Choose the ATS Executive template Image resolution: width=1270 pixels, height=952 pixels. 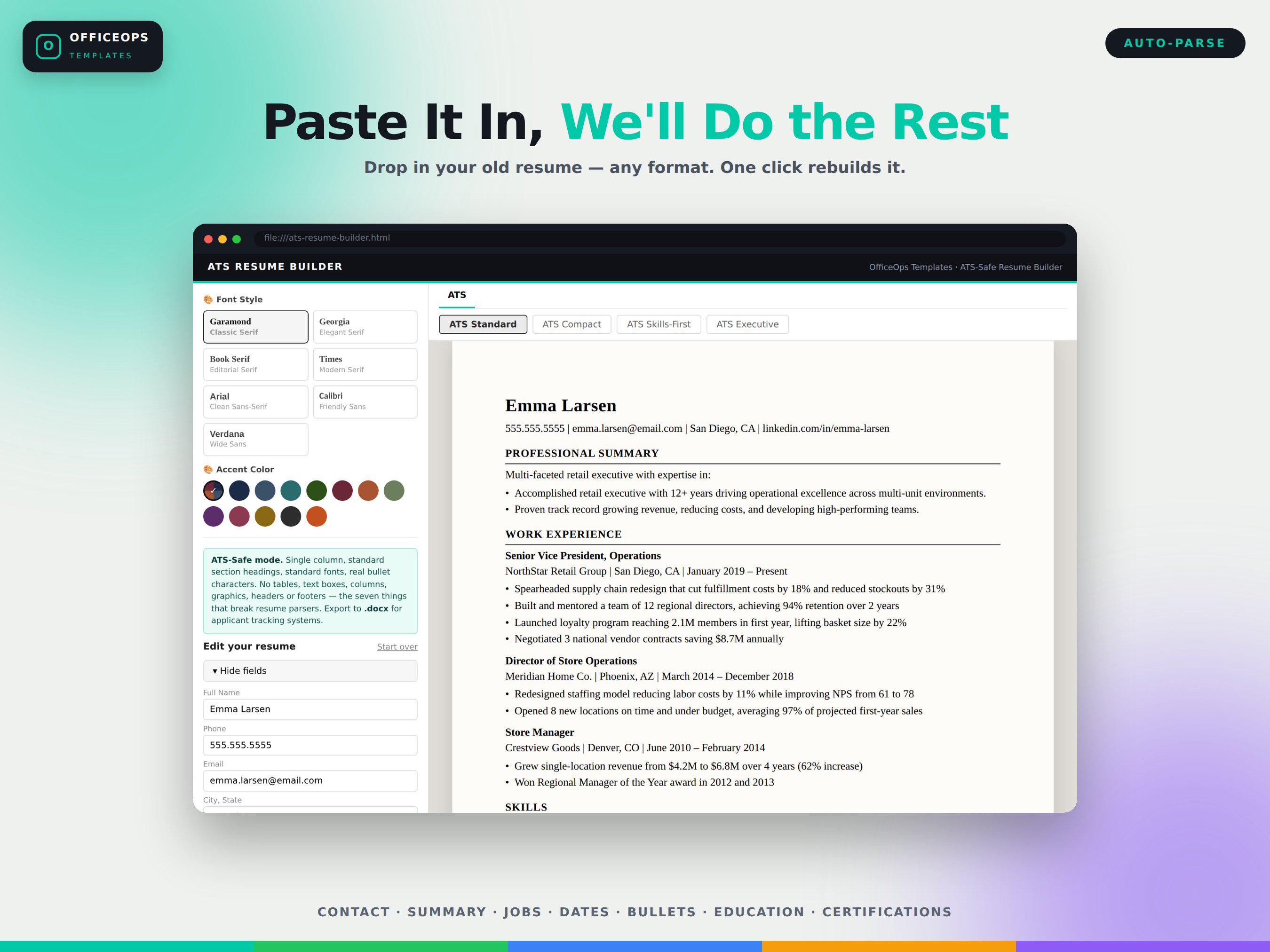pos(747,324)
